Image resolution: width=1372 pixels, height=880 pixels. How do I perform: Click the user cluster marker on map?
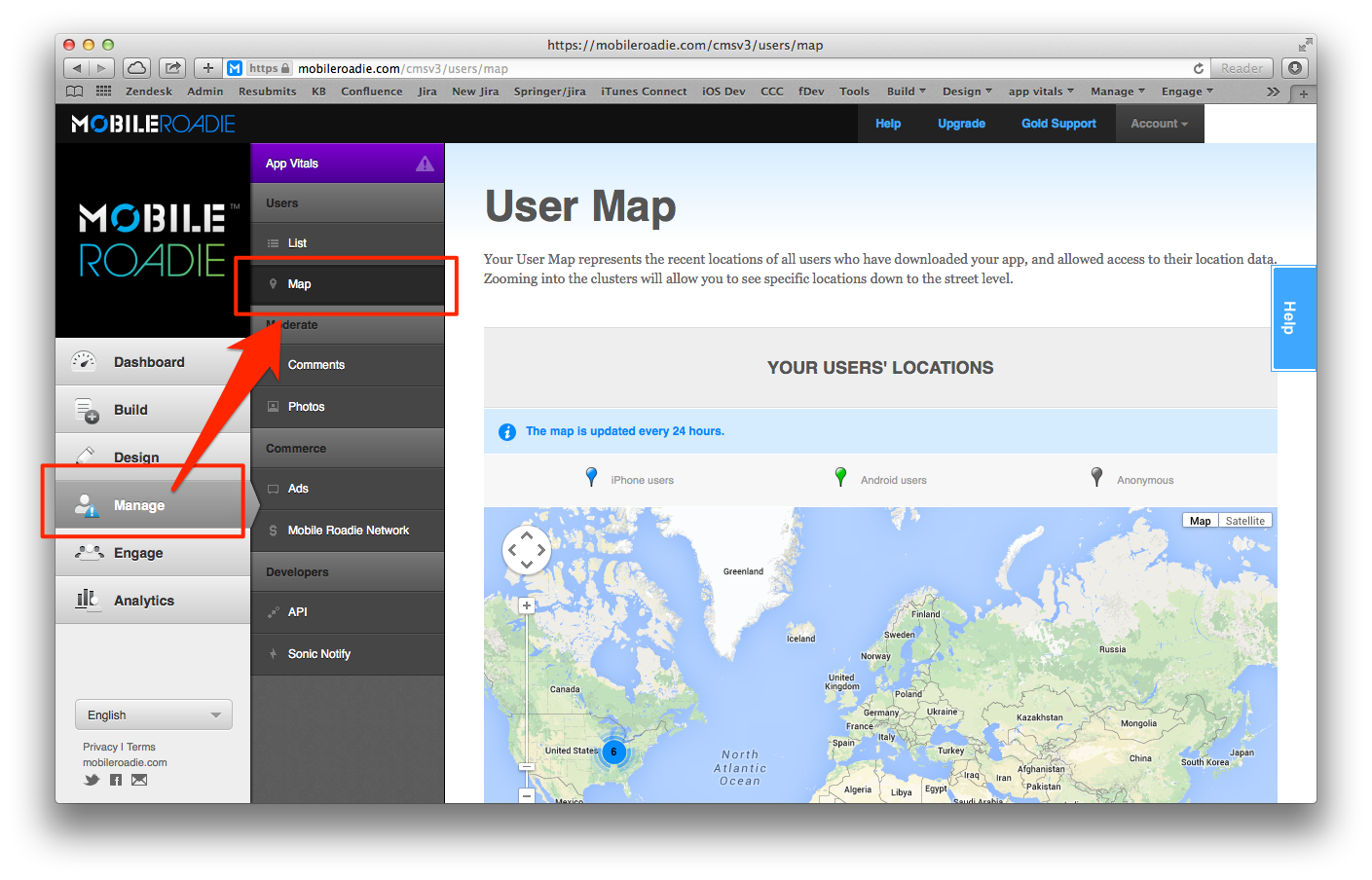(613, 752)
